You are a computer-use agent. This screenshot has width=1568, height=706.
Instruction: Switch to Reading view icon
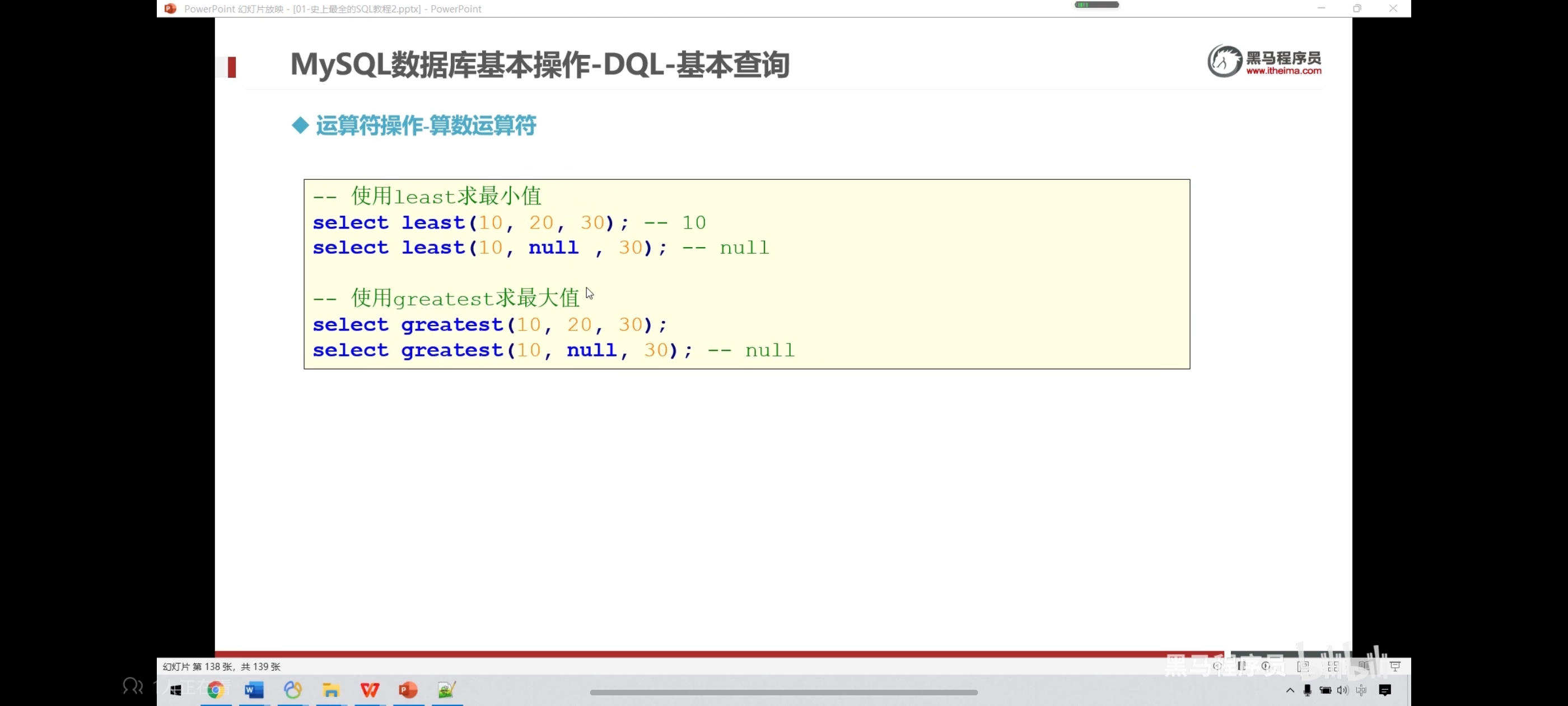point(1364,666)
